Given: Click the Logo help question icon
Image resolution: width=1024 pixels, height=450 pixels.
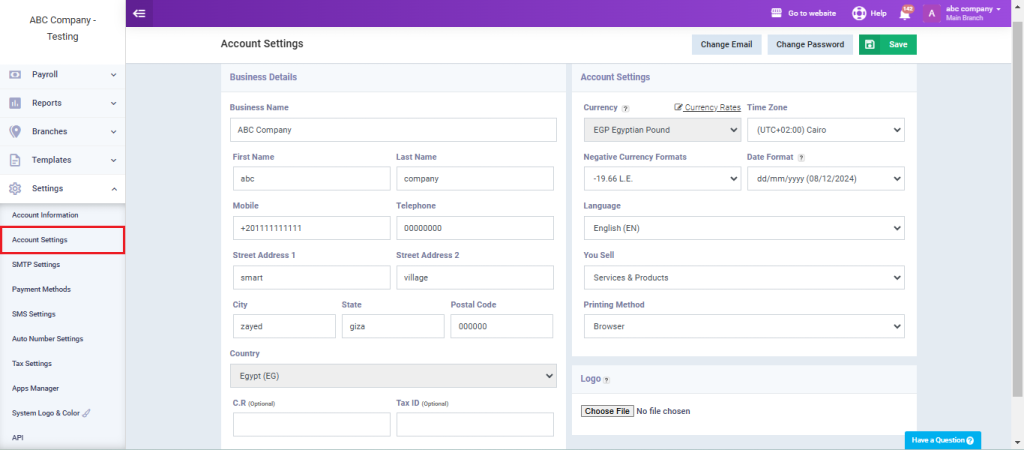Looking at the screenshot, I should [x=606, y=380].
